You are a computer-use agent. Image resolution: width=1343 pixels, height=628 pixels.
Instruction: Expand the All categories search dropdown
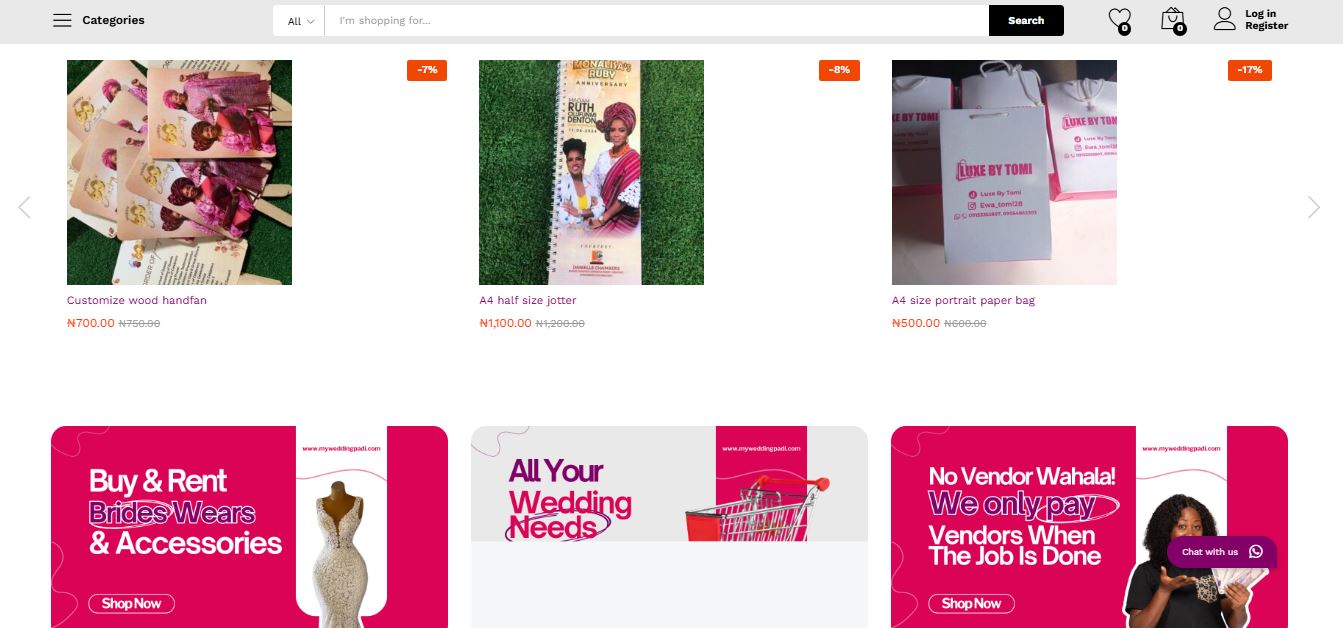[300, 21]
